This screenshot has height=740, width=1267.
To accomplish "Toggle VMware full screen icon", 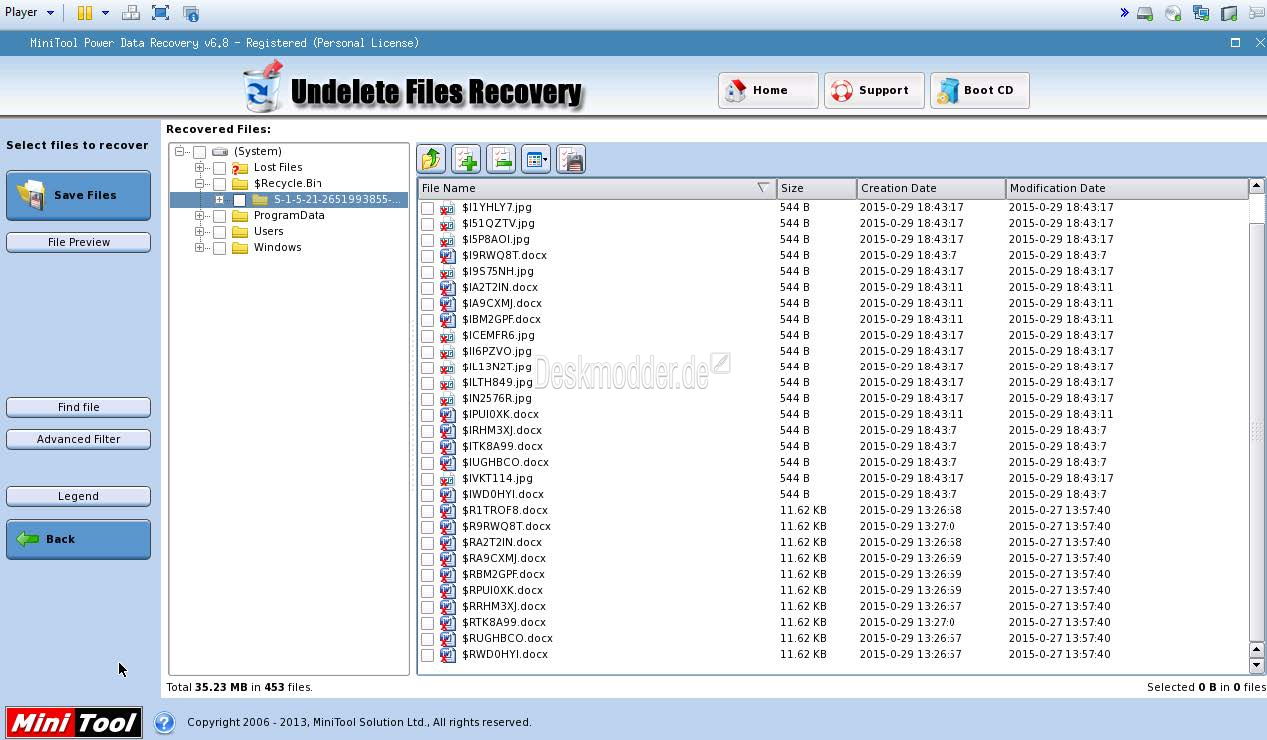I will point(160,13).
